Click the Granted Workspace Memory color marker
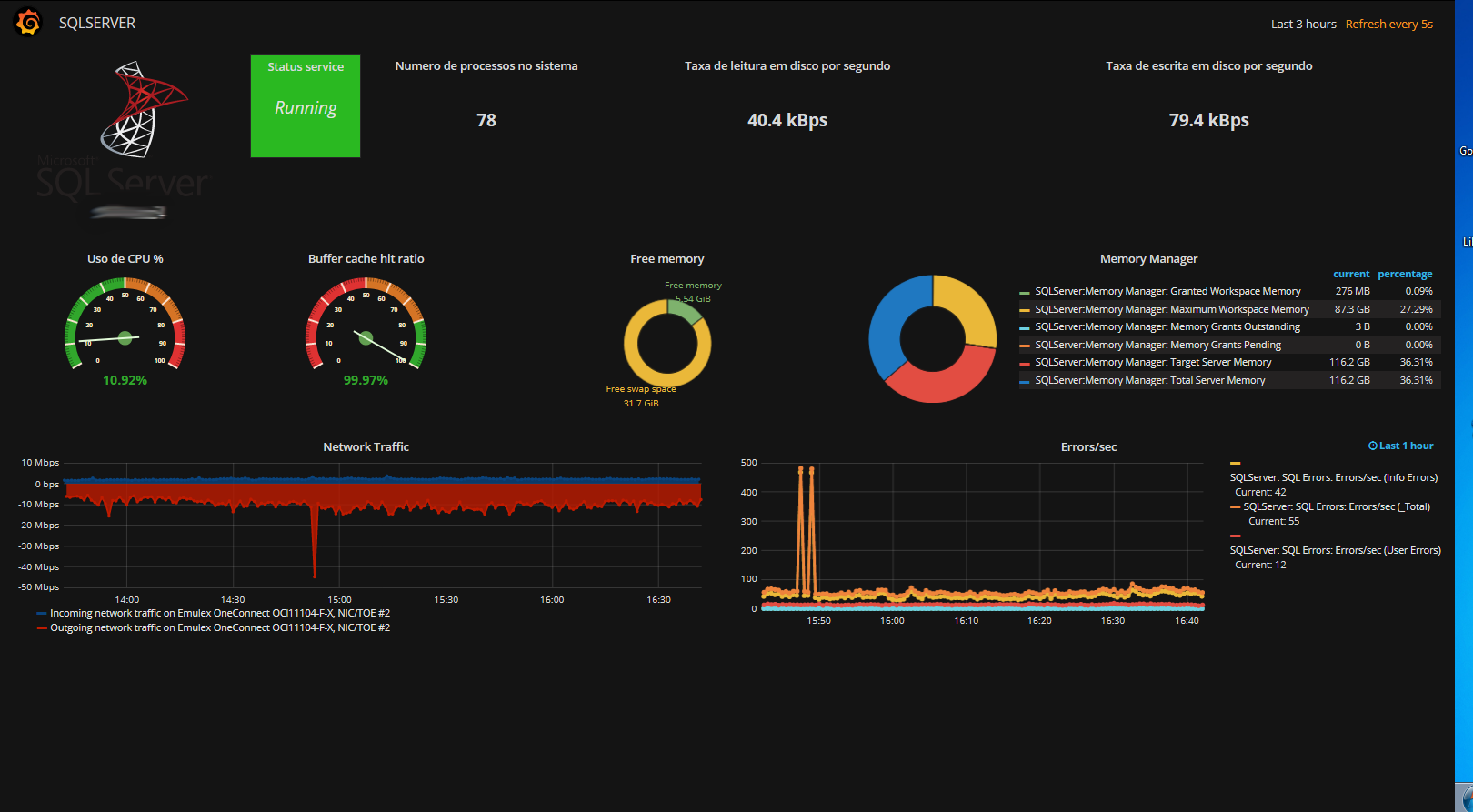Image resolution: width=1473 pixels, height=812 pixels. point(1025,293)
